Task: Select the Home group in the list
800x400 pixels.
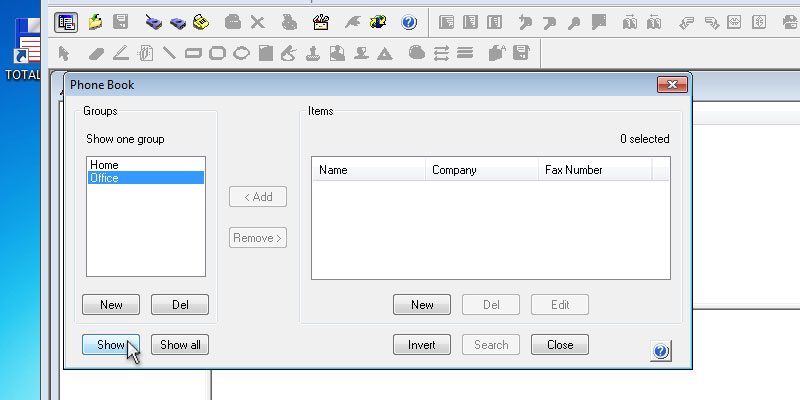Action: tap(104, 165)
